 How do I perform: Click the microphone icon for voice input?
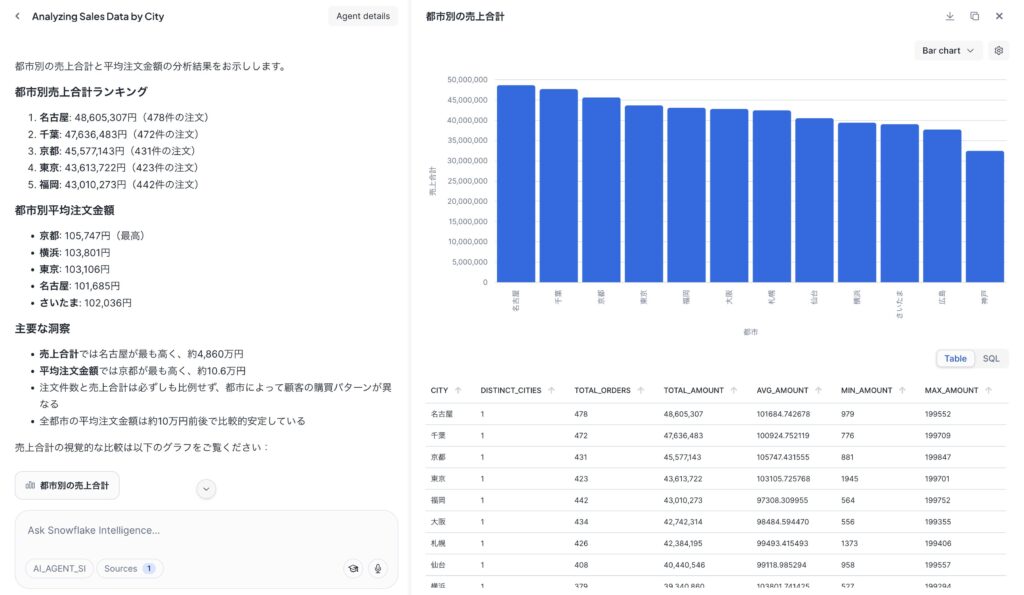point(378,568)
